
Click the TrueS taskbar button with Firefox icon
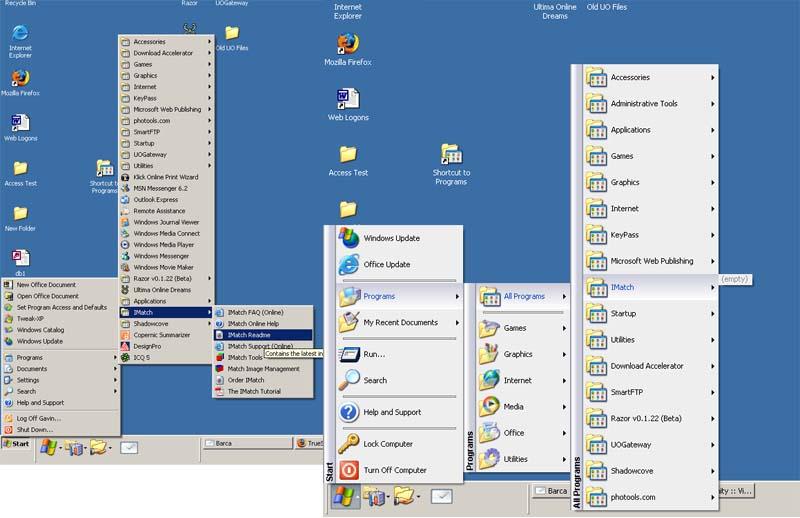(x=309, y=443)
